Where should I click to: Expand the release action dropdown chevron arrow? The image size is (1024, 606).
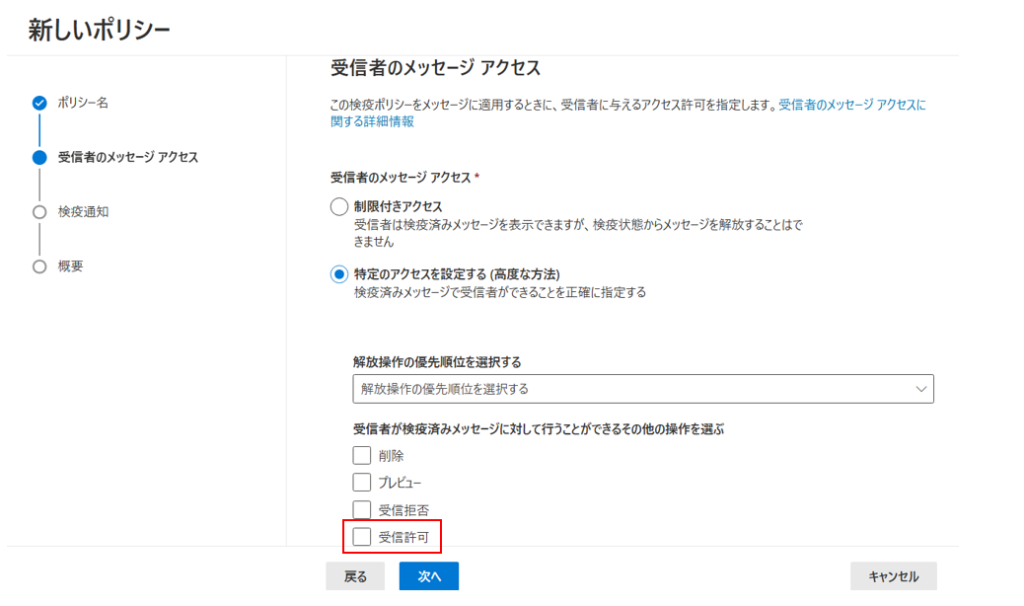click(x=920, y=388)
